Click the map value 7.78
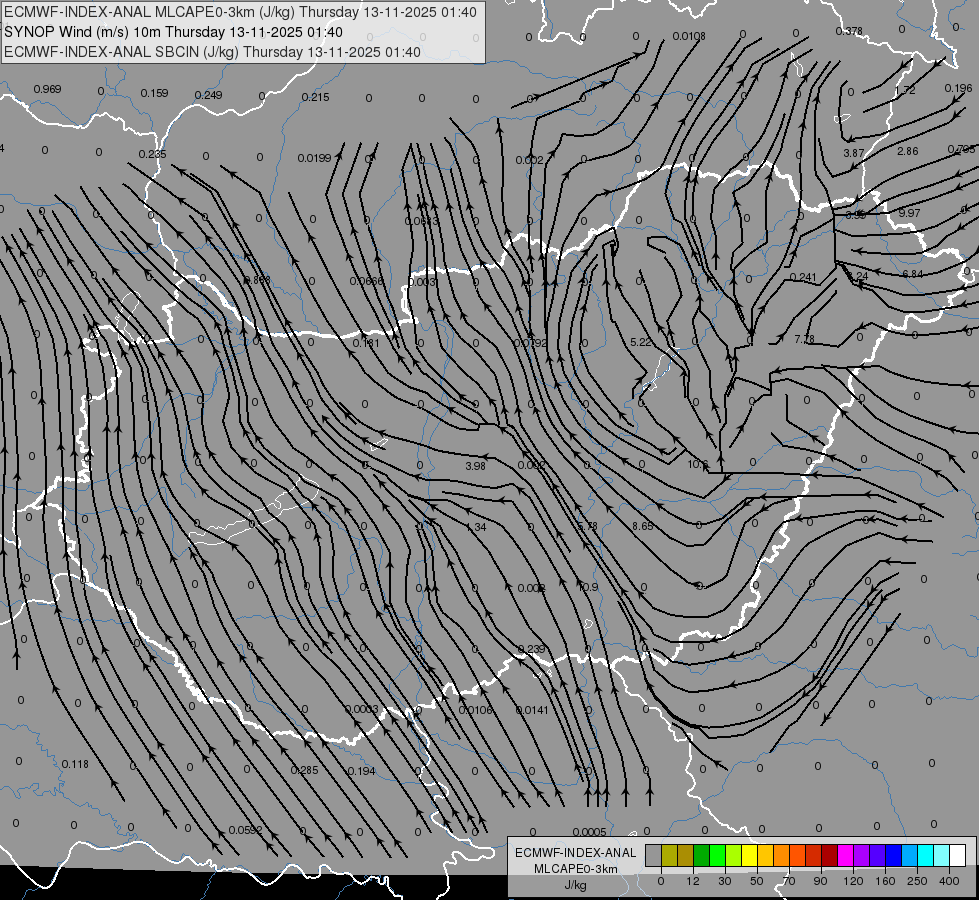 click(x=804, y=339)
